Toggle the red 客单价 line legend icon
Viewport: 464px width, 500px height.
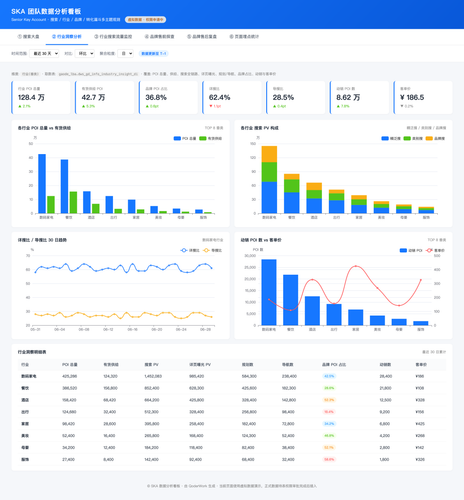429,250
